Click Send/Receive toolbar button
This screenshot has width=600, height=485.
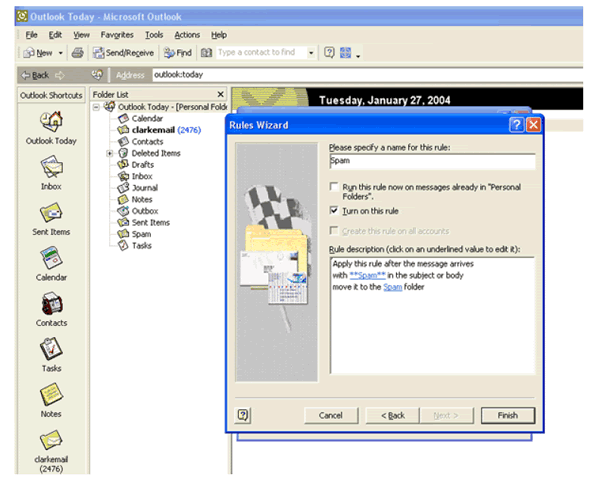(123, 53)
